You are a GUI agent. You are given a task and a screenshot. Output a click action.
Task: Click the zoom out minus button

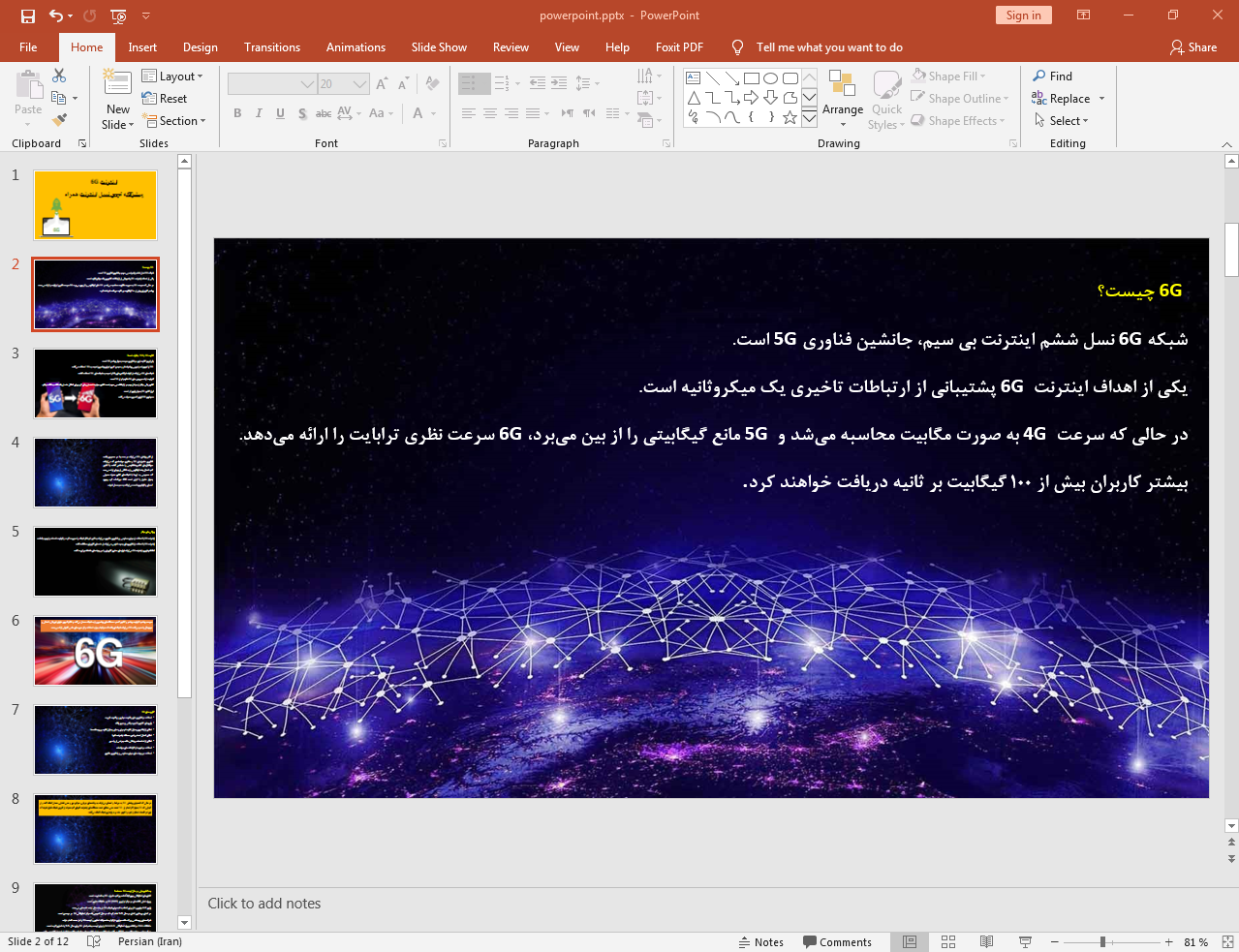1055,942
